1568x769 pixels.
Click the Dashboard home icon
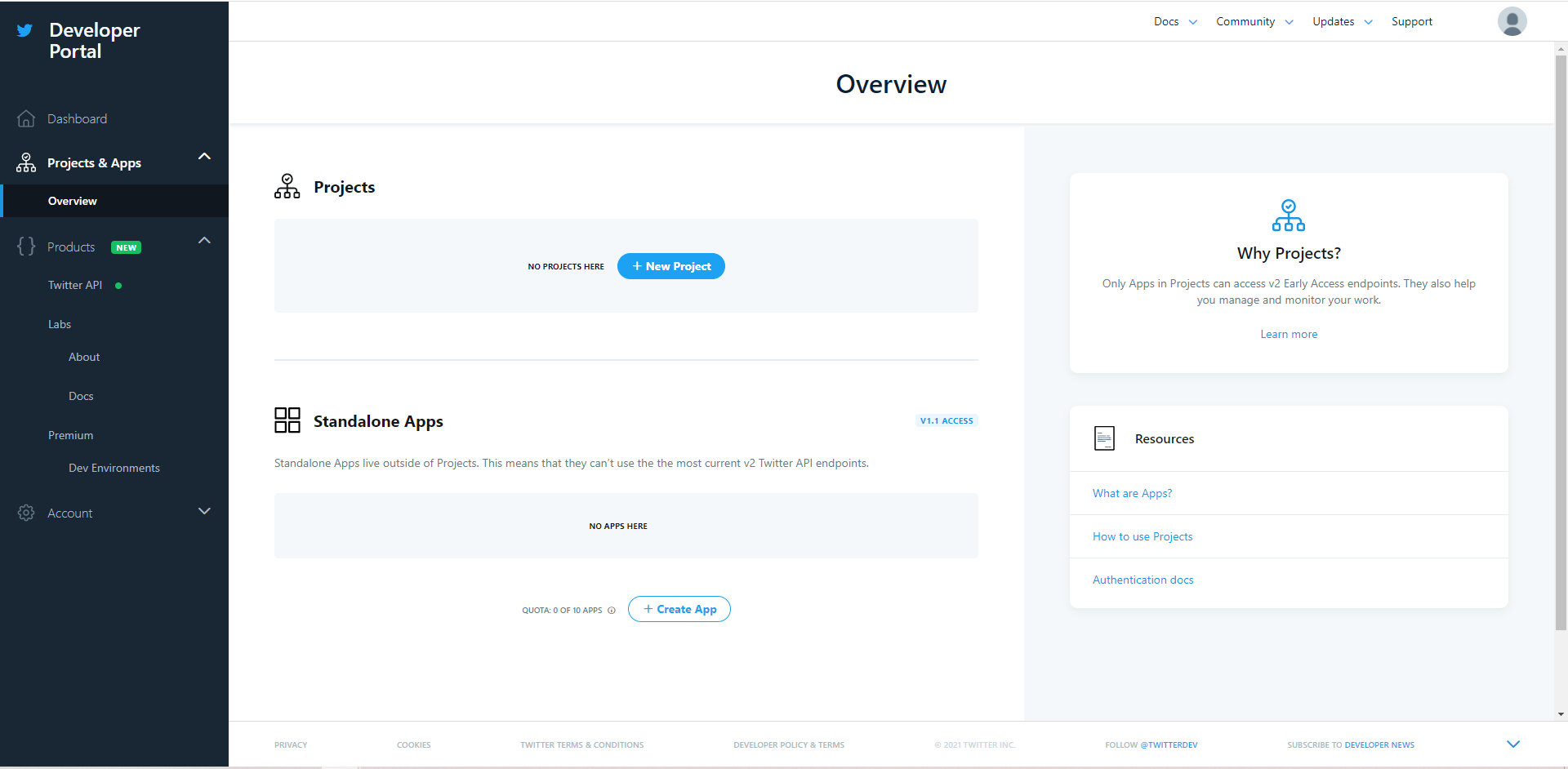click(x=26, y=119)
